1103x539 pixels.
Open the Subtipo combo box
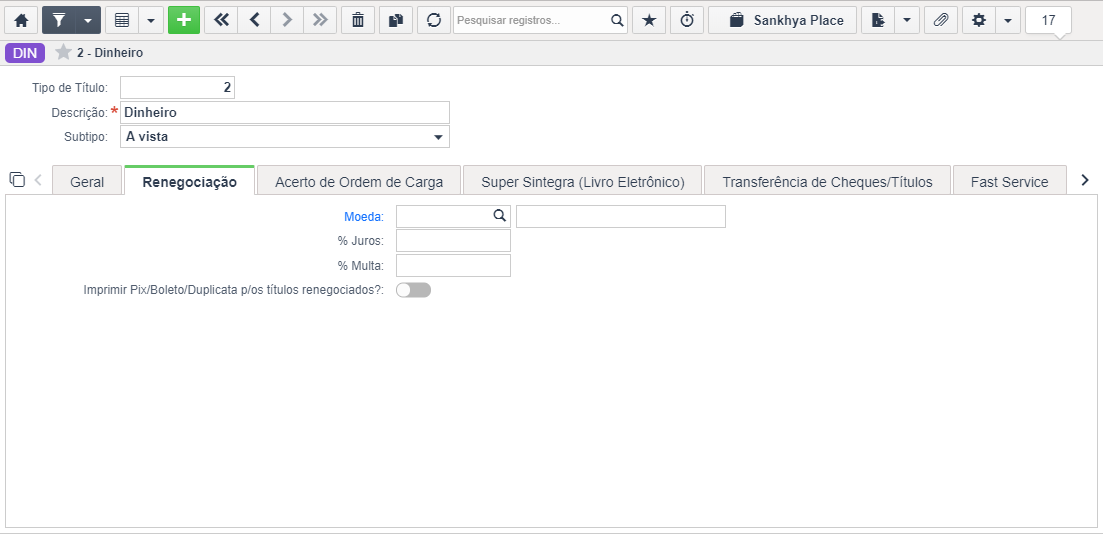click(x=285, y=137)
